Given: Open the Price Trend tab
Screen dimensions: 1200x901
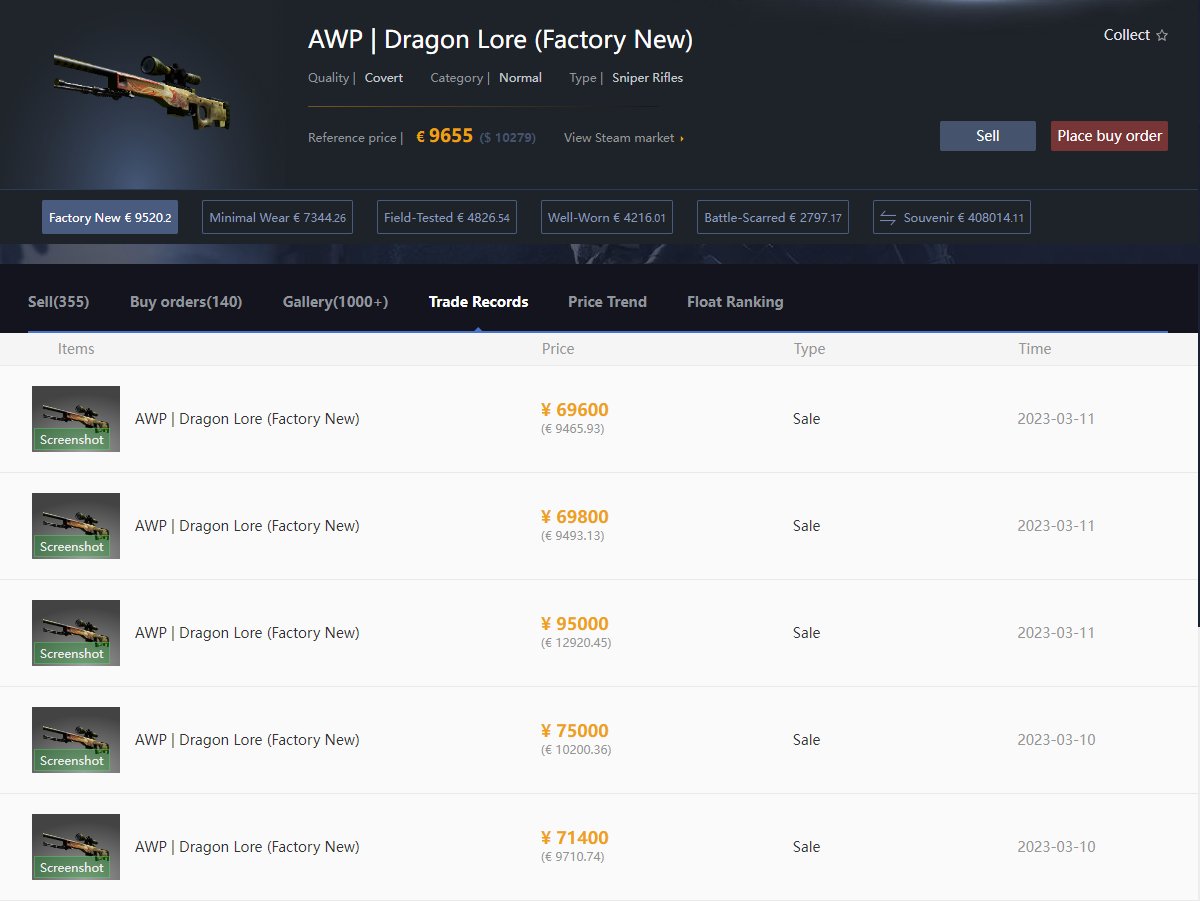Looking at the screenshot, I should 607,302.
